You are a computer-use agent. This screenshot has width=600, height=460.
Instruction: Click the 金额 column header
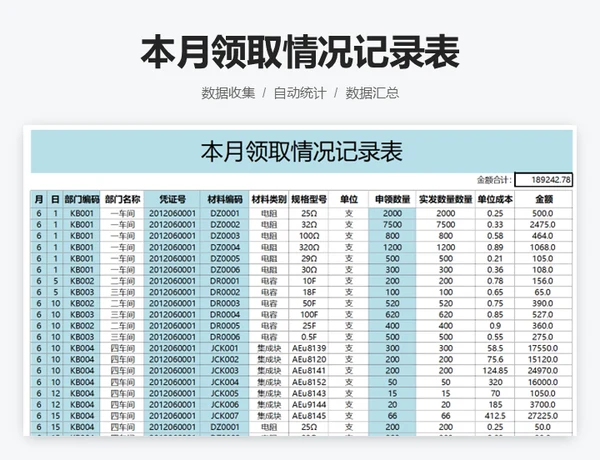[x=543, y=199]
